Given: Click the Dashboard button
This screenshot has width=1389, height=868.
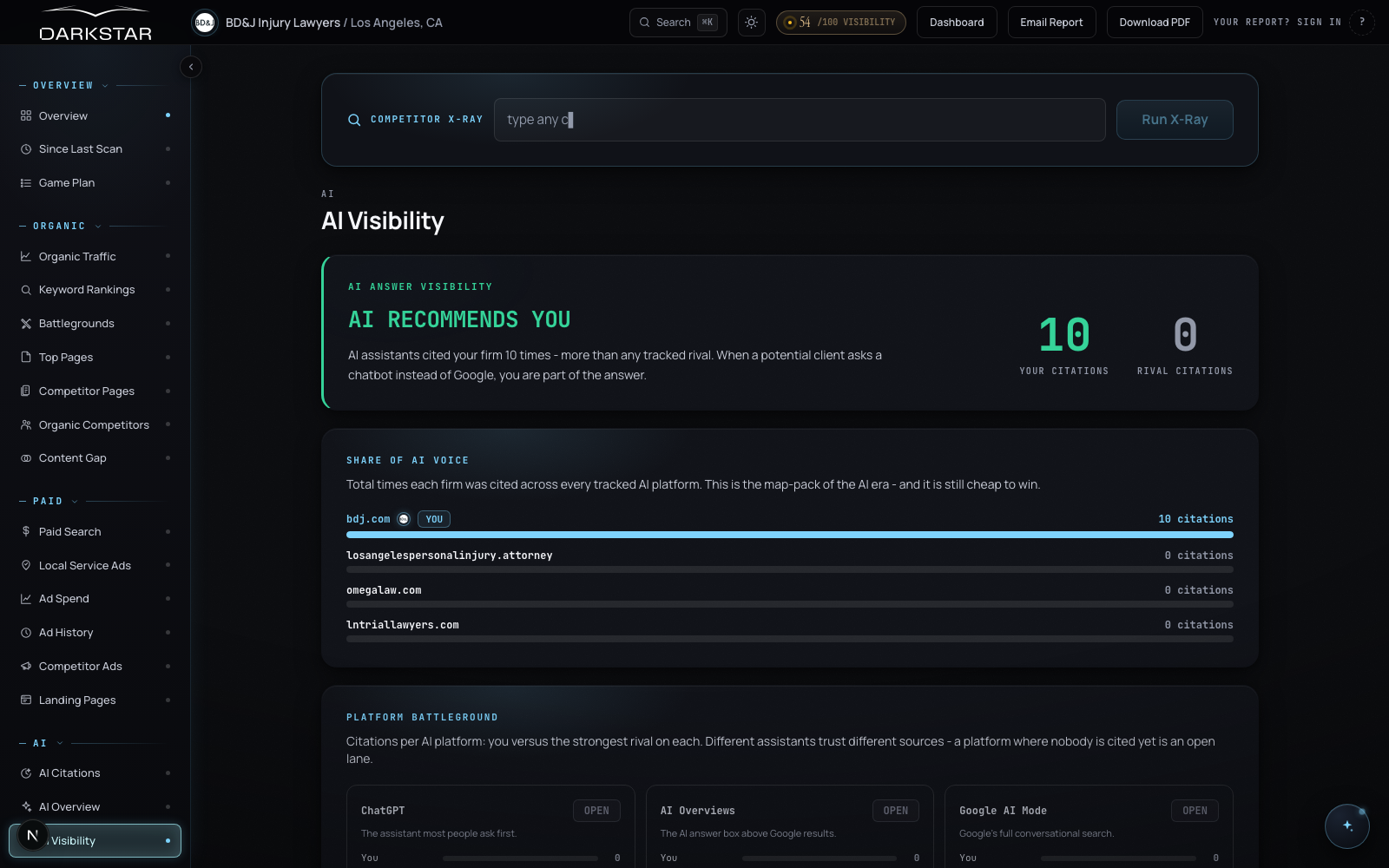Looking at the screenshot, I should coord(957,23).
